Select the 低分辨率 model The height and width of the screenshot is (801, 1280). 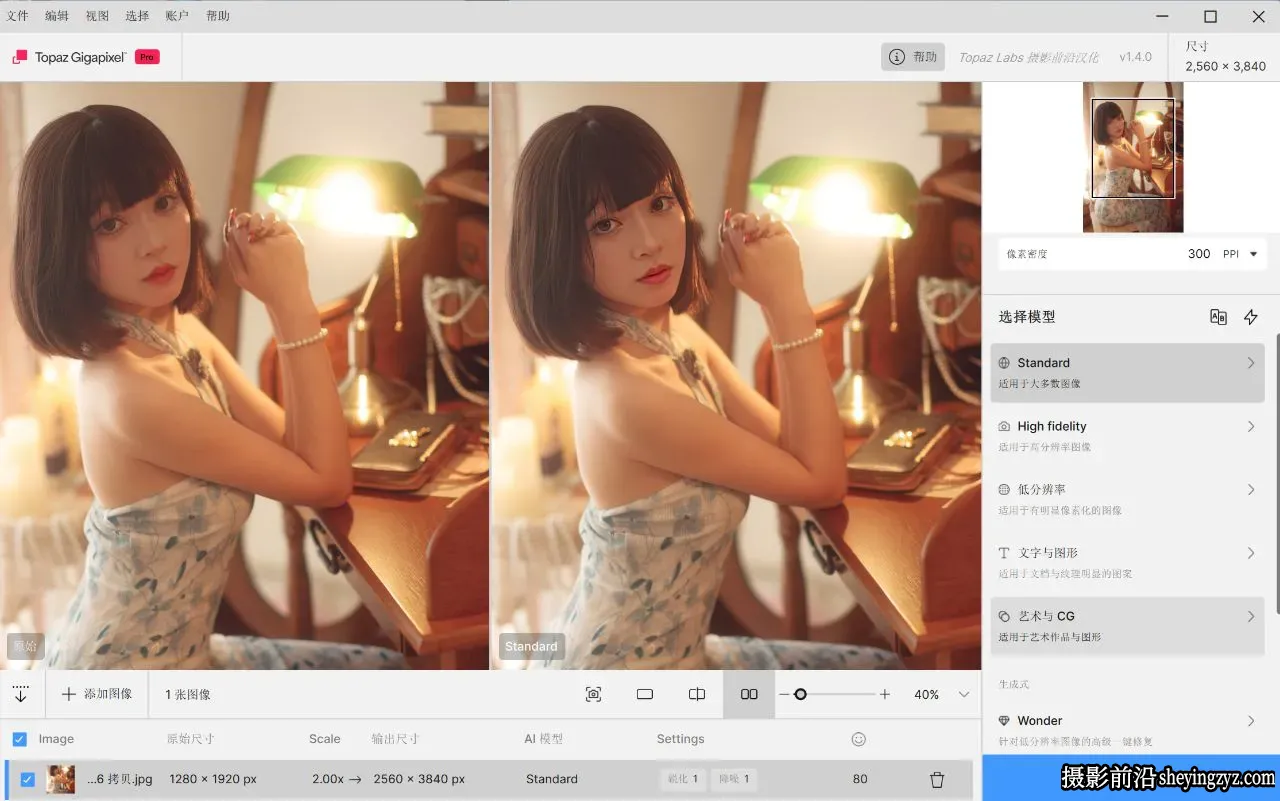click(1127, 499)
